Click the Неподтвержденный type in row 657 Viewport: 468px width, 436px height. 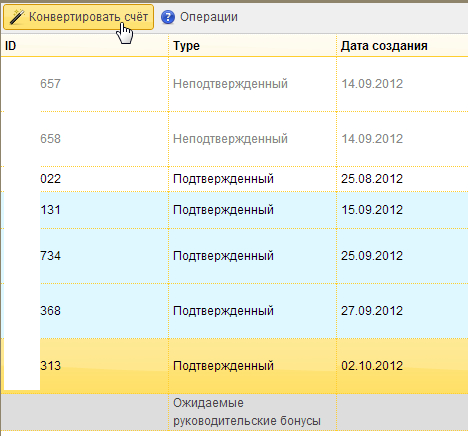[230, 84]
